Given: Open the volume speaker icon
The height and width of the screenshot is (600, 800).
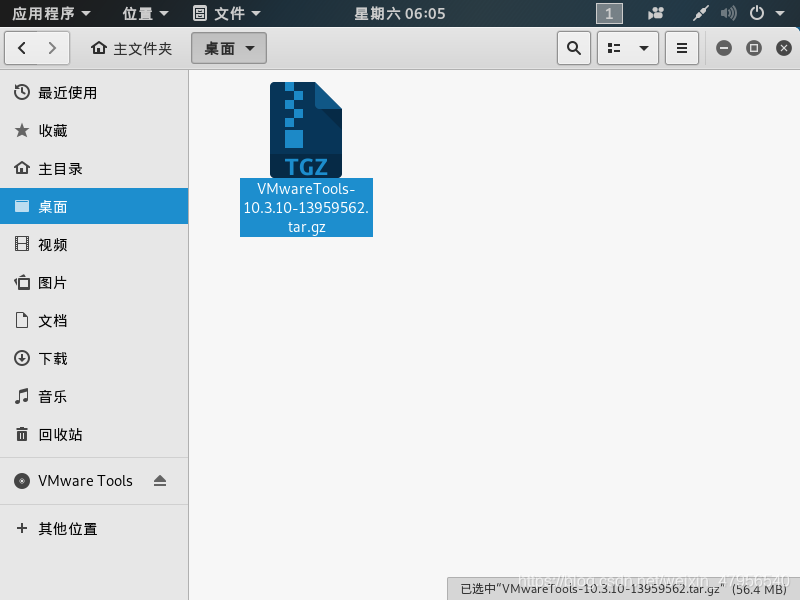Looking at the screenshot, I should point(729,13).
